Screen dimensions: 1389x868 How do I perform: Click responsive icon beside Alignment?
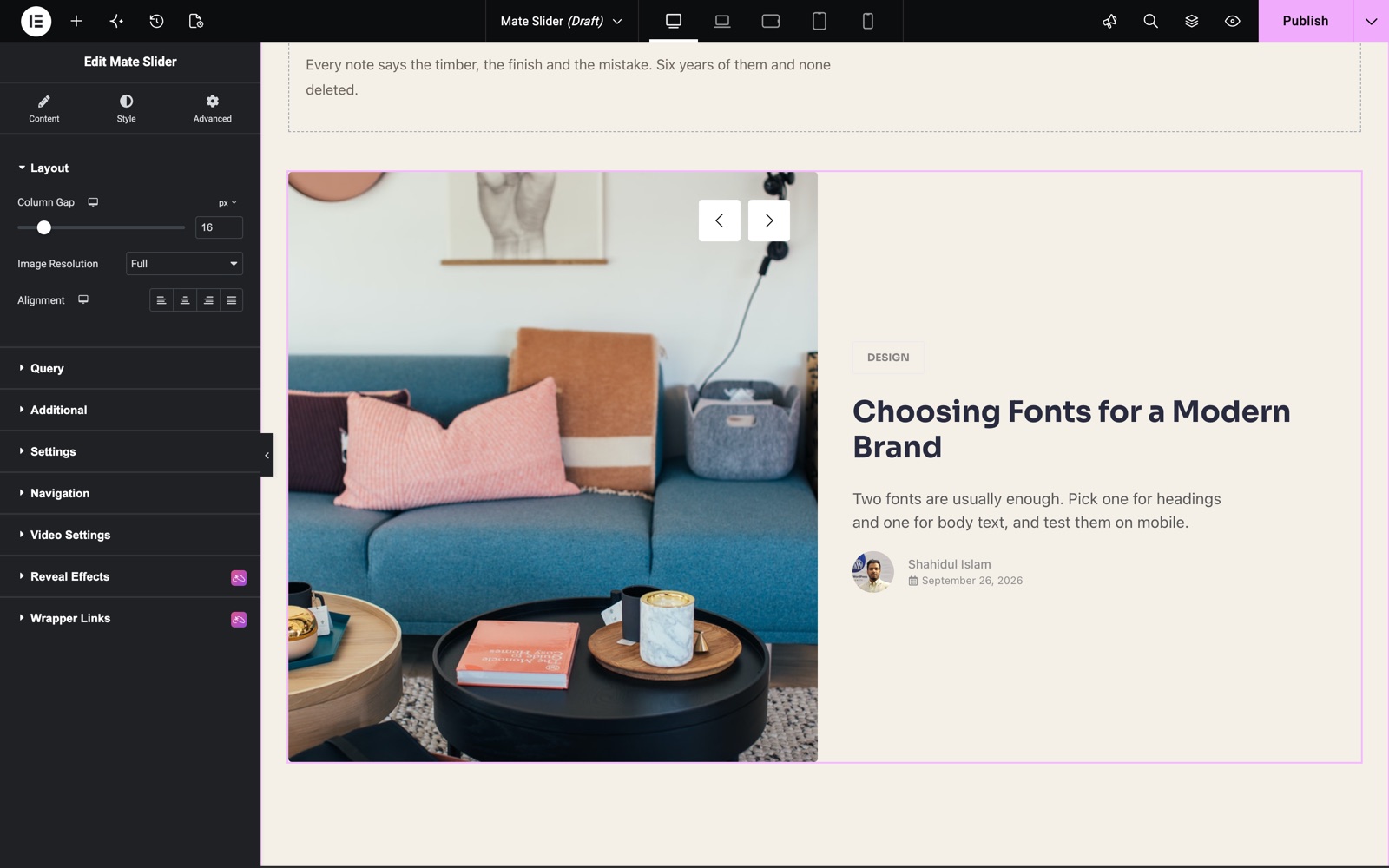83,299
